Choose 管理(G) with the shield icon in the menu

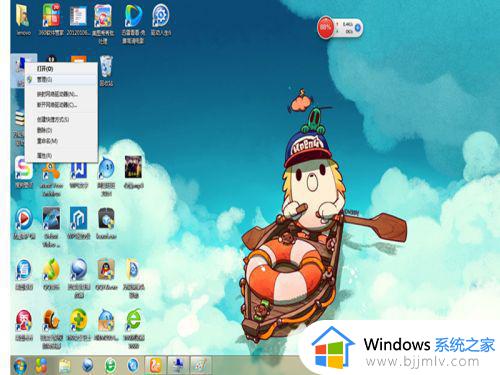click(x=61, y=80)
